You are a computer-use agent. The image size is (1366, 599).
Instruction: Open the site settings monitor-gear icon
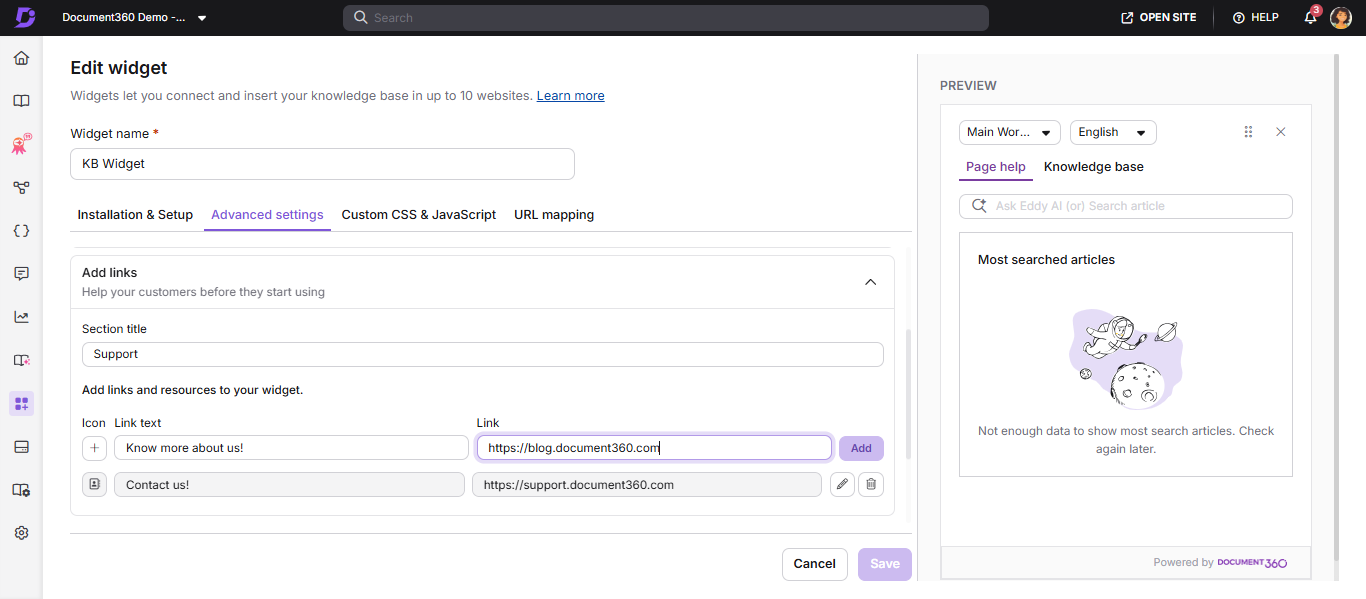(21, 490)
